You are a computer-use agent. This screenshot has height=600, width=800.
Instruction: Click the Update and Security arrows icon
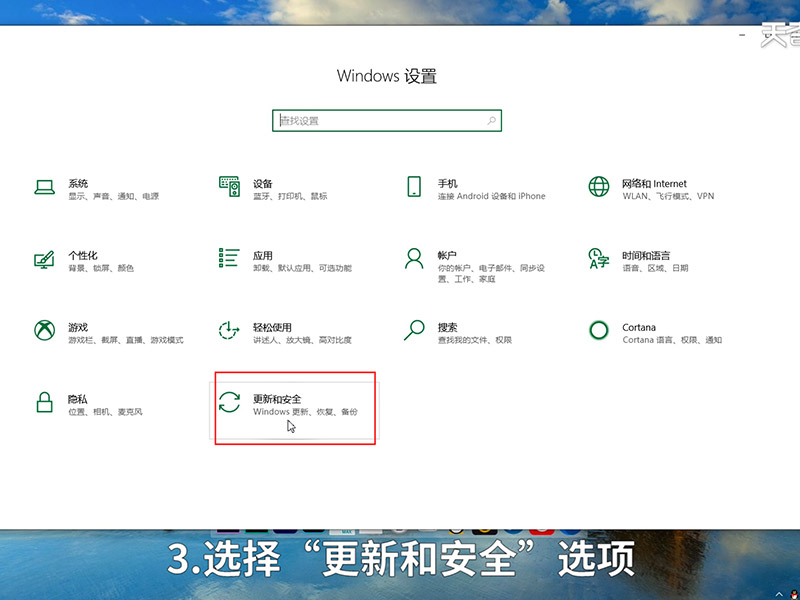pyautogui.click(x=229, y=402)
